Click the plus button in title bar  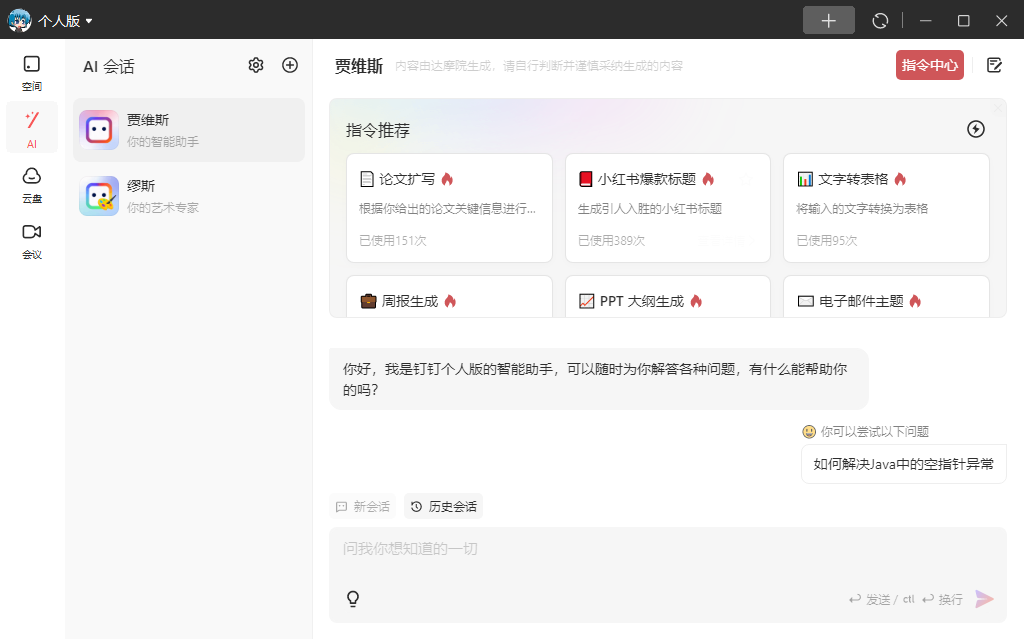click(829, 20)
